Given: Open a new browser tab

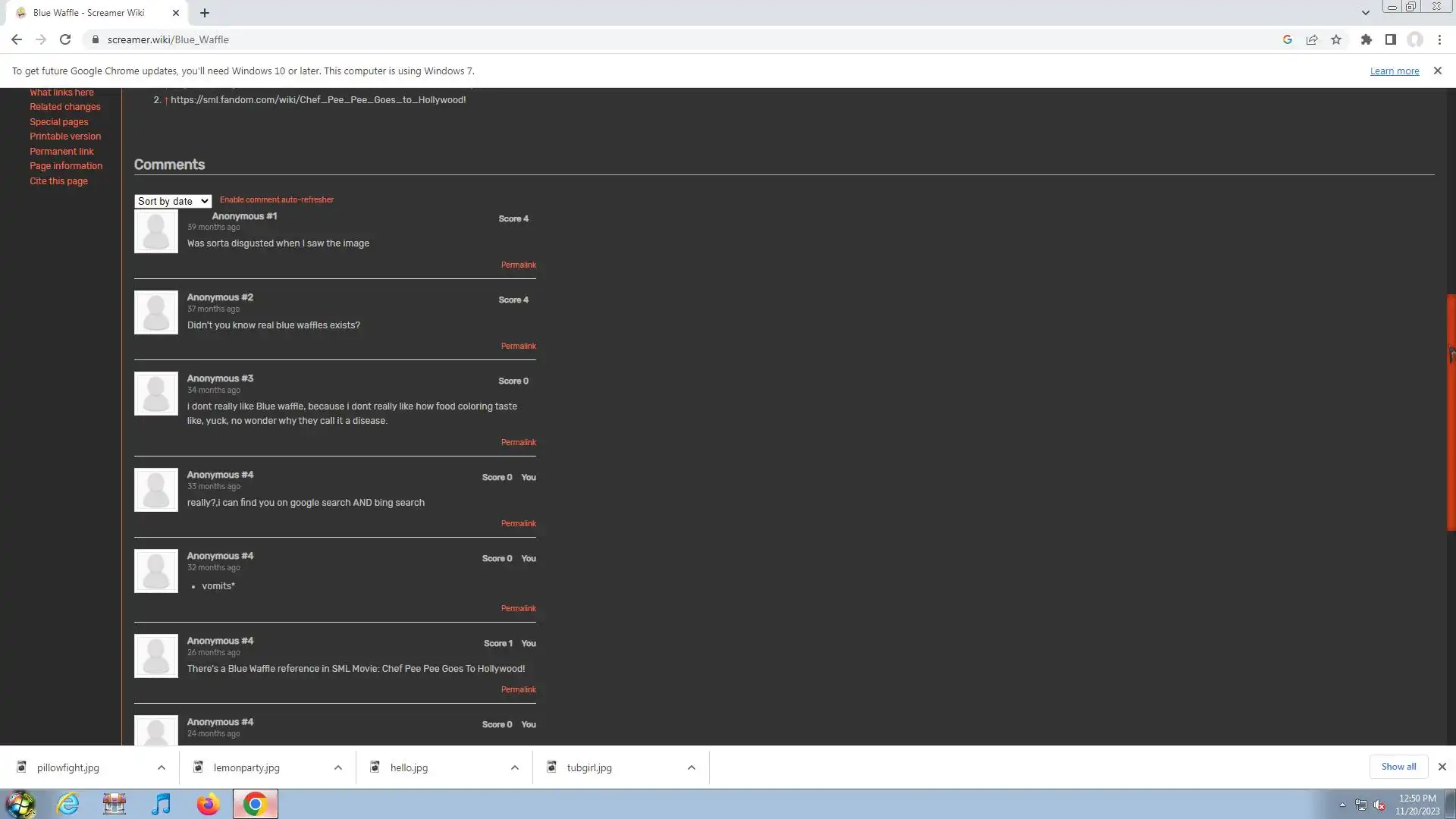Looking at the screenshot, I should click(205, 13).
